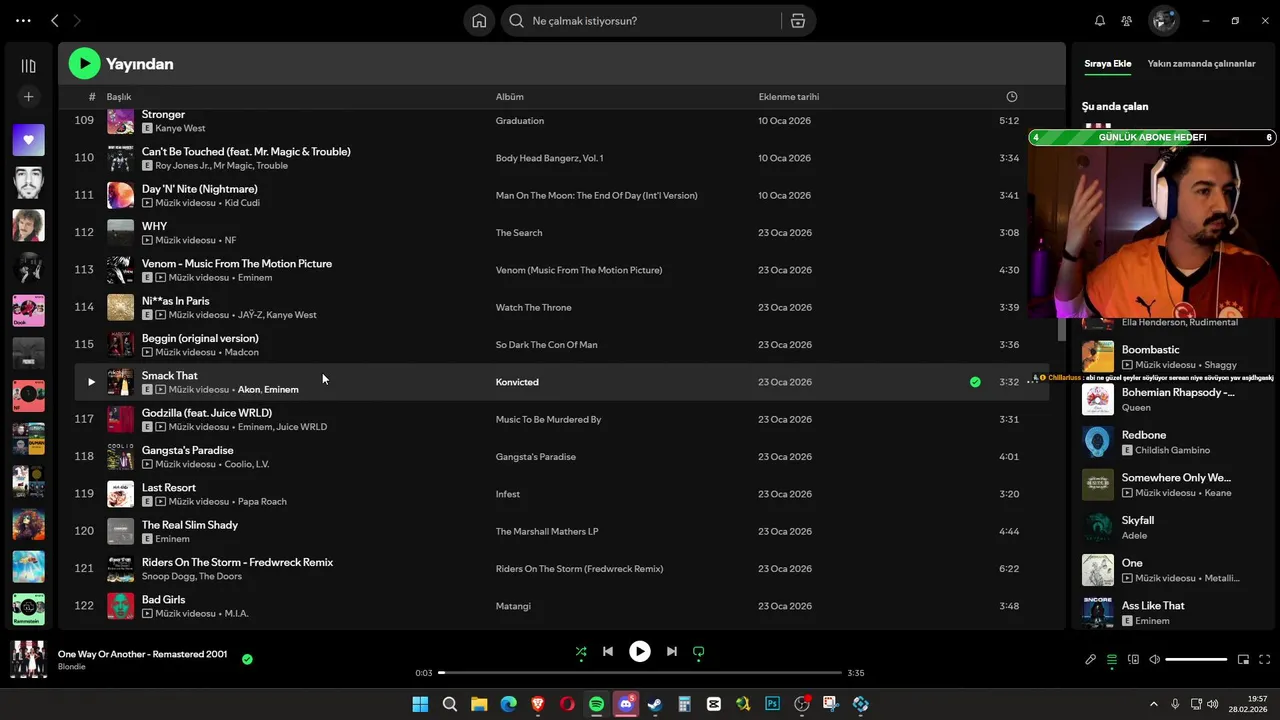Select The Real Slim Shady track
The width and height of the screenshot is (1280, 720).
coord(190,525)
